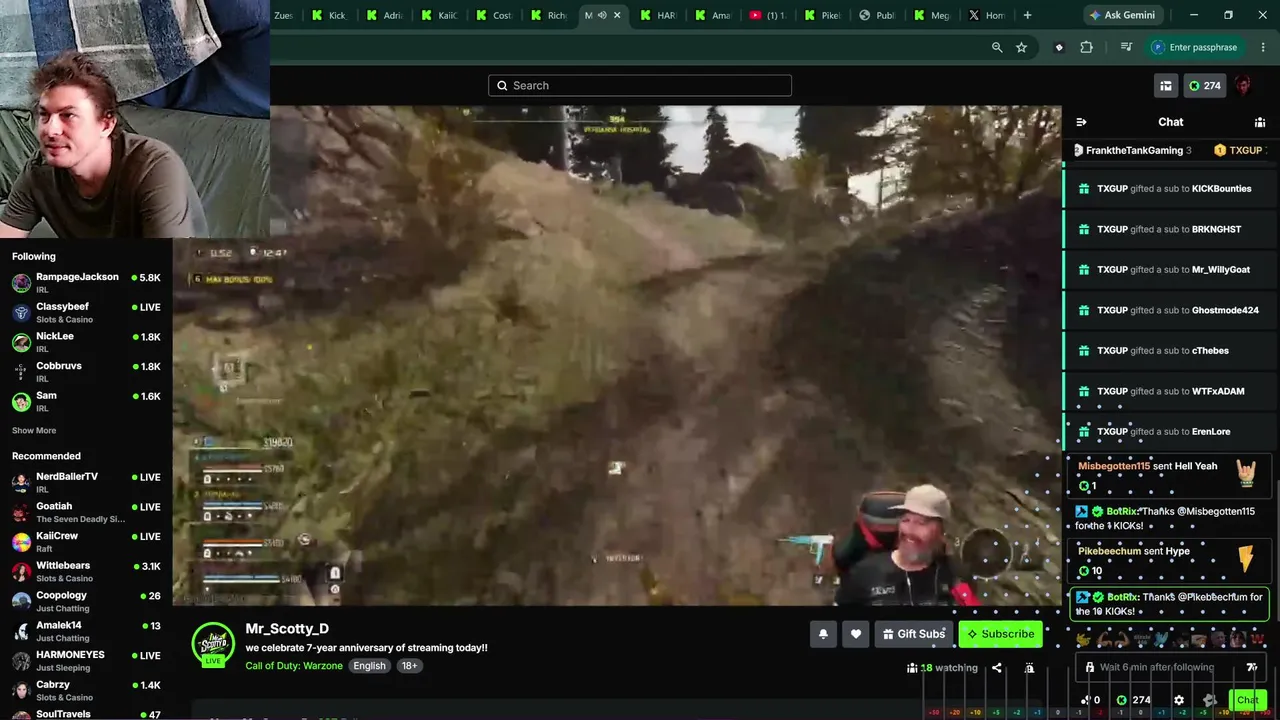This screenshot has width=1280, height=720.
Task: Click Ask Gemini button
Action: point(1125,15)
